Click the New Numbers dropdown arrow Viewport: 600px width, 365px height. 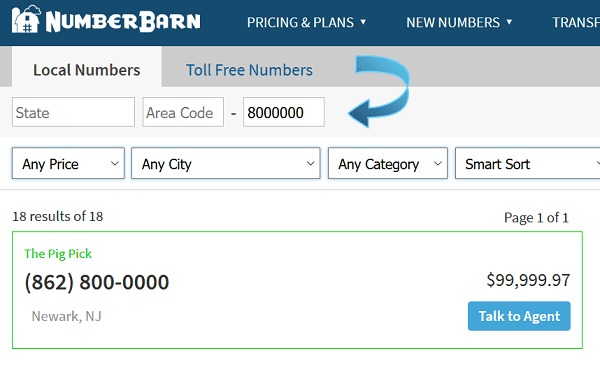pos(509,22)
